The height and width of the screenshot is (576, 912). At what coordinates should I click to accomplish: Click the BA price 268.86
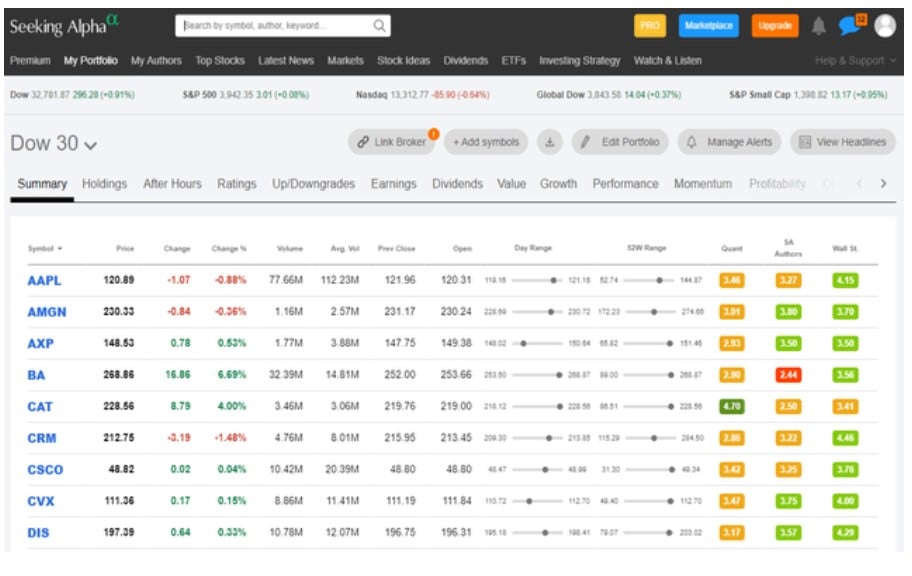point(119,375)
